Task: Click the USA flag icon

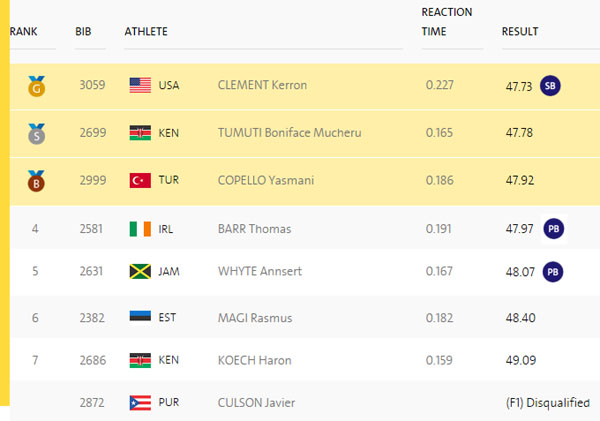Action: 140,85
